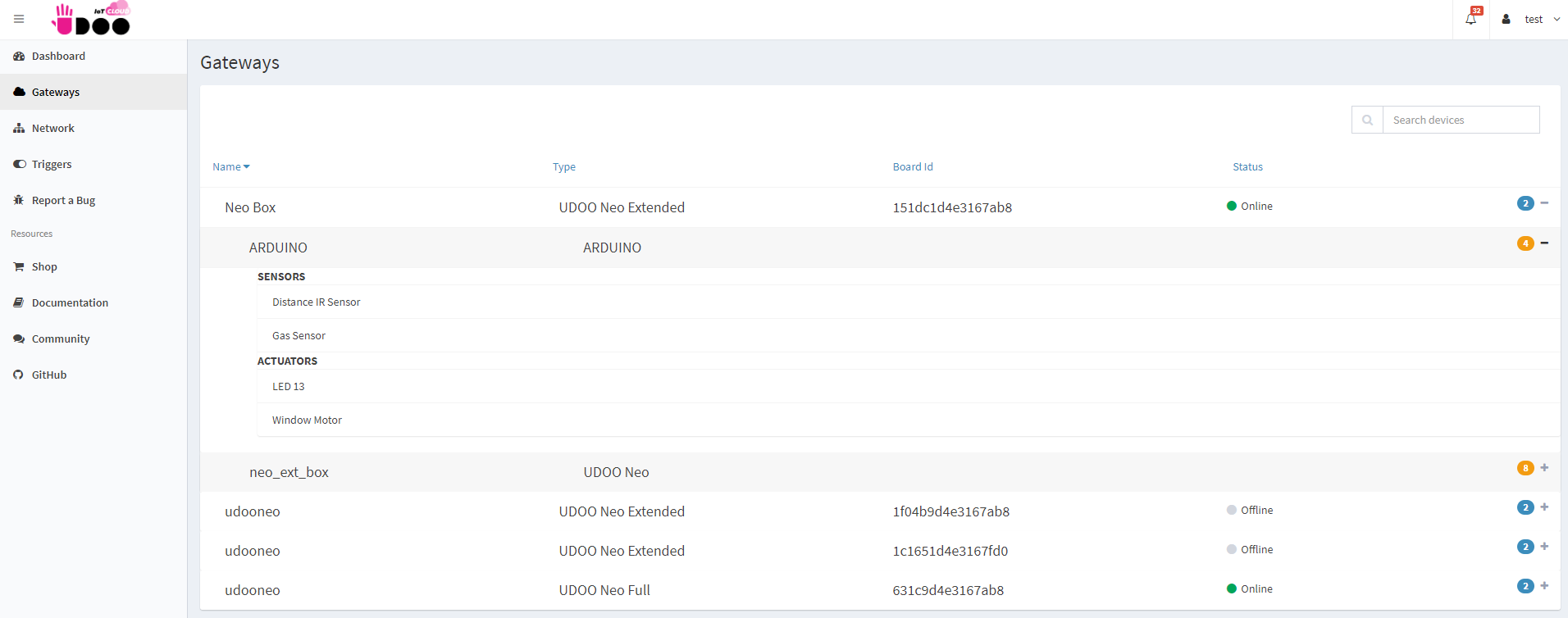This screenshot has width=1568, height=618.
Task: Click Report a Bug in sidebar
Action: 93,200
